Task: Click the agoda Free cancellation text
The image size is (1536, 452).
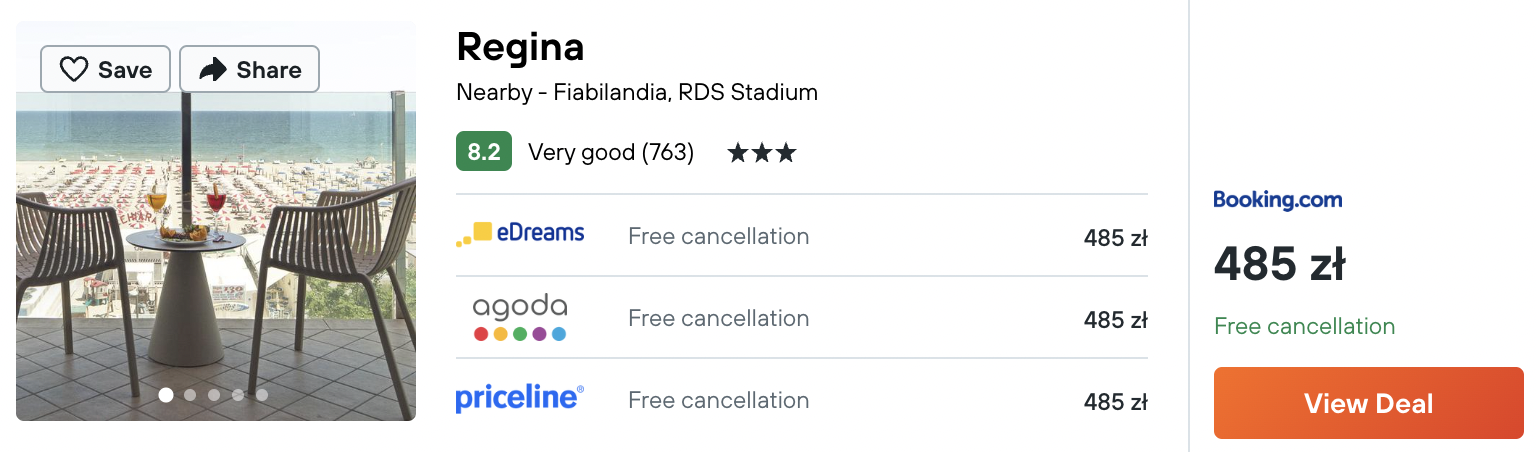Action: 718,318
